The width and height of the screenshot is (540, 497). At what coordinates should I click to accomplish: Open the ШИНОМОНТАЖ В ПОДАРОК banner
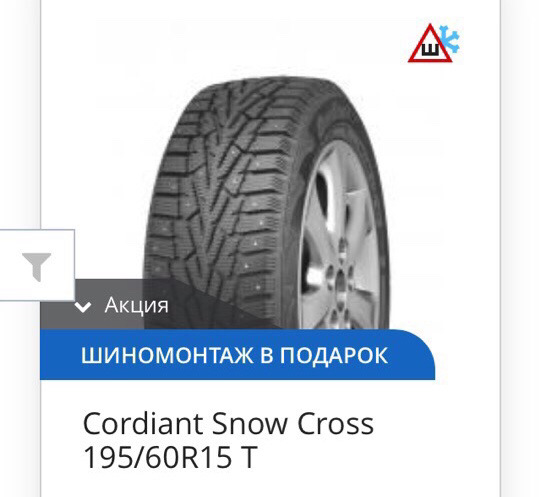click(238, 355)
